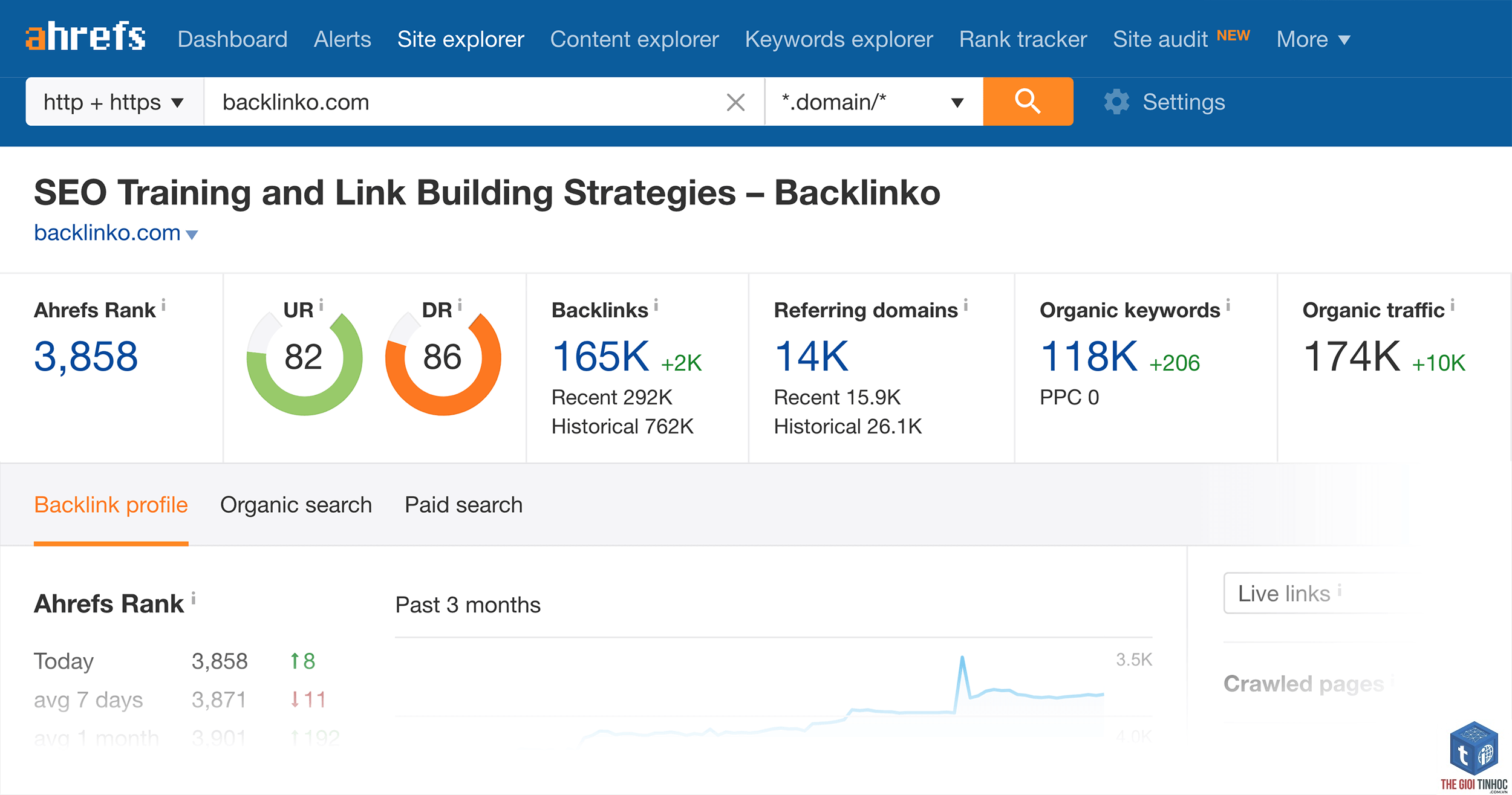Switch to the Organic search tab

(x=296, y=505)
